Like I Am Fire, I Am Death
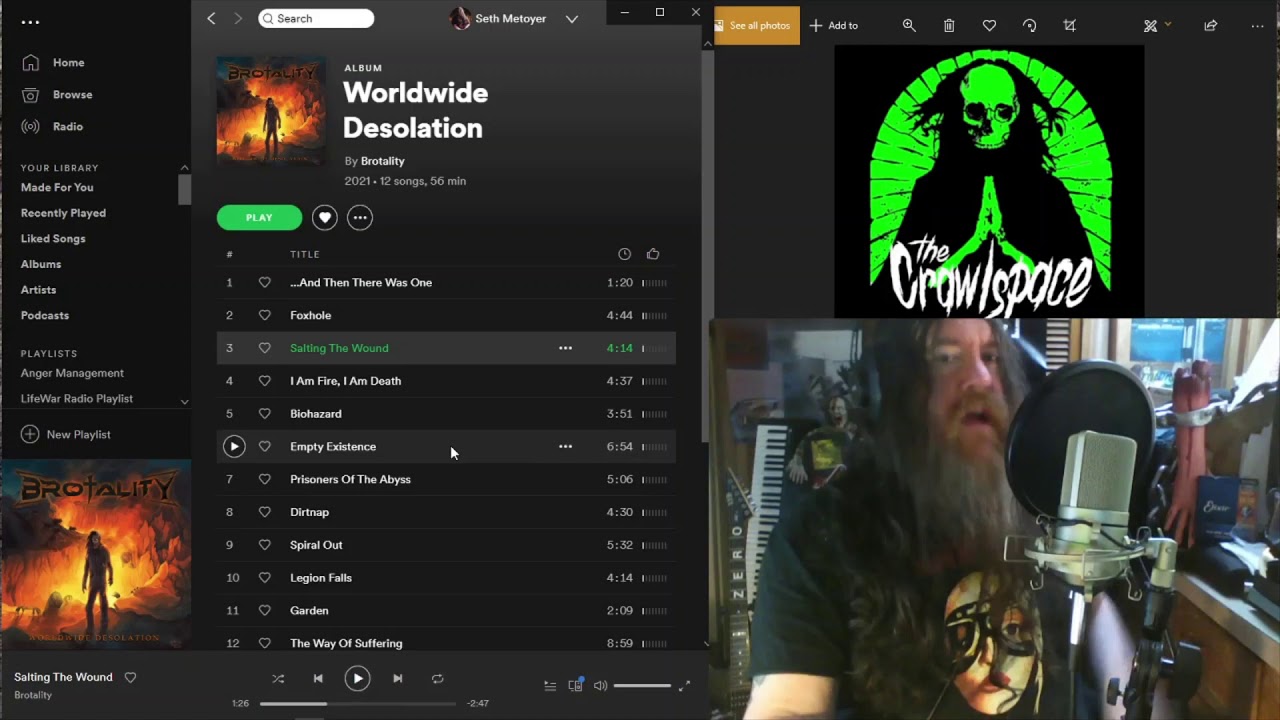 coord(264,381)
